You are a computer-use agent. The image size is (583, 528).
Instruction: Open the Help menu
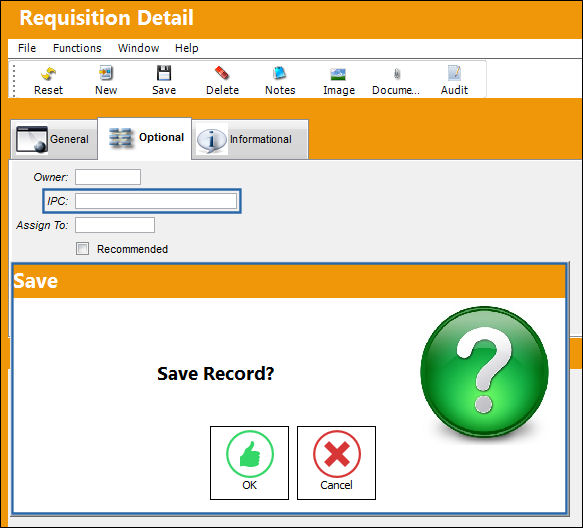(187, 48)
